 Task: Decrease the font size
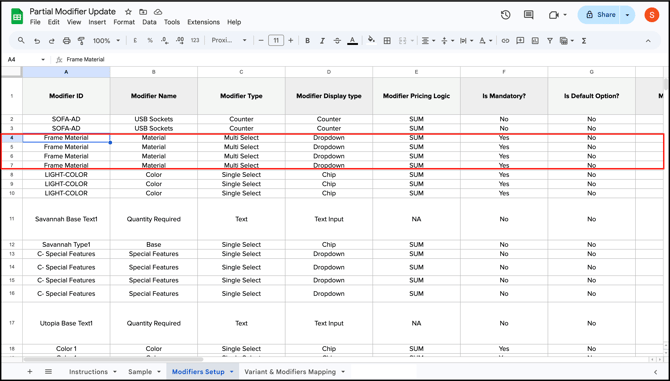(x=261, y=41)
